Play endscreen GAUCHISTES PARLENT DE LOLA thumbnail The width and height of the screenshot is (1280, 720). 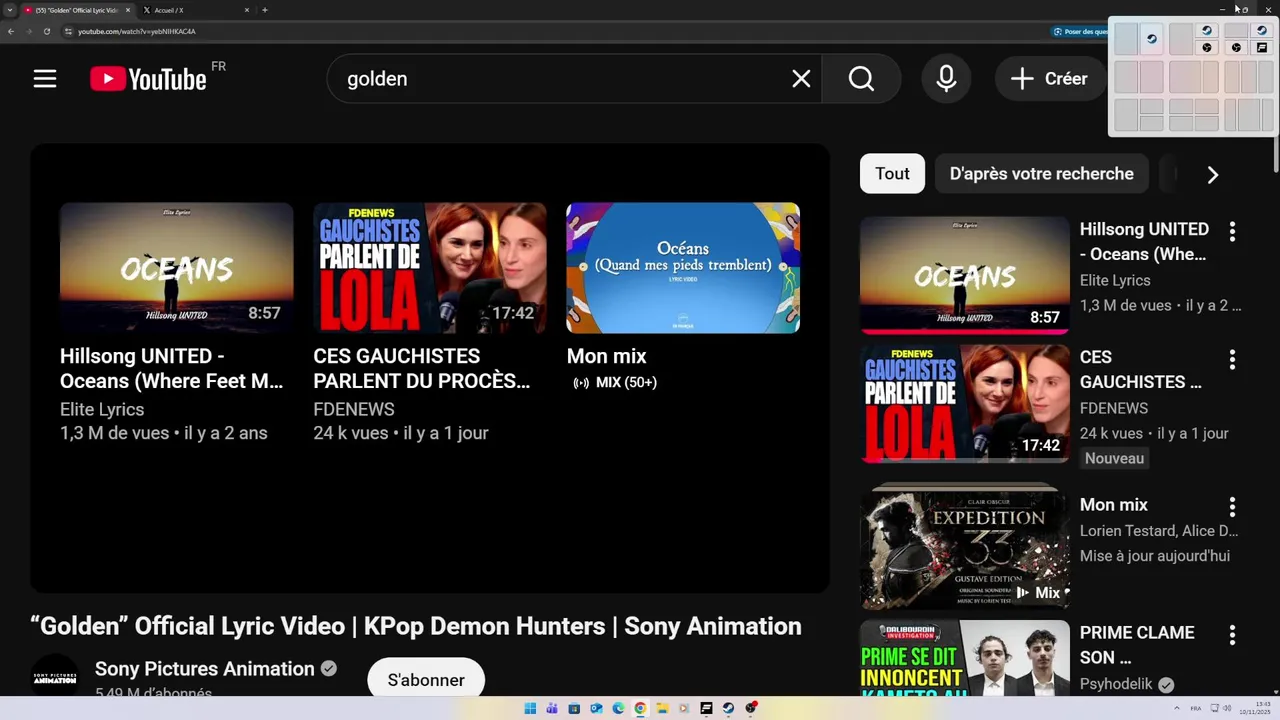point(430,268)
